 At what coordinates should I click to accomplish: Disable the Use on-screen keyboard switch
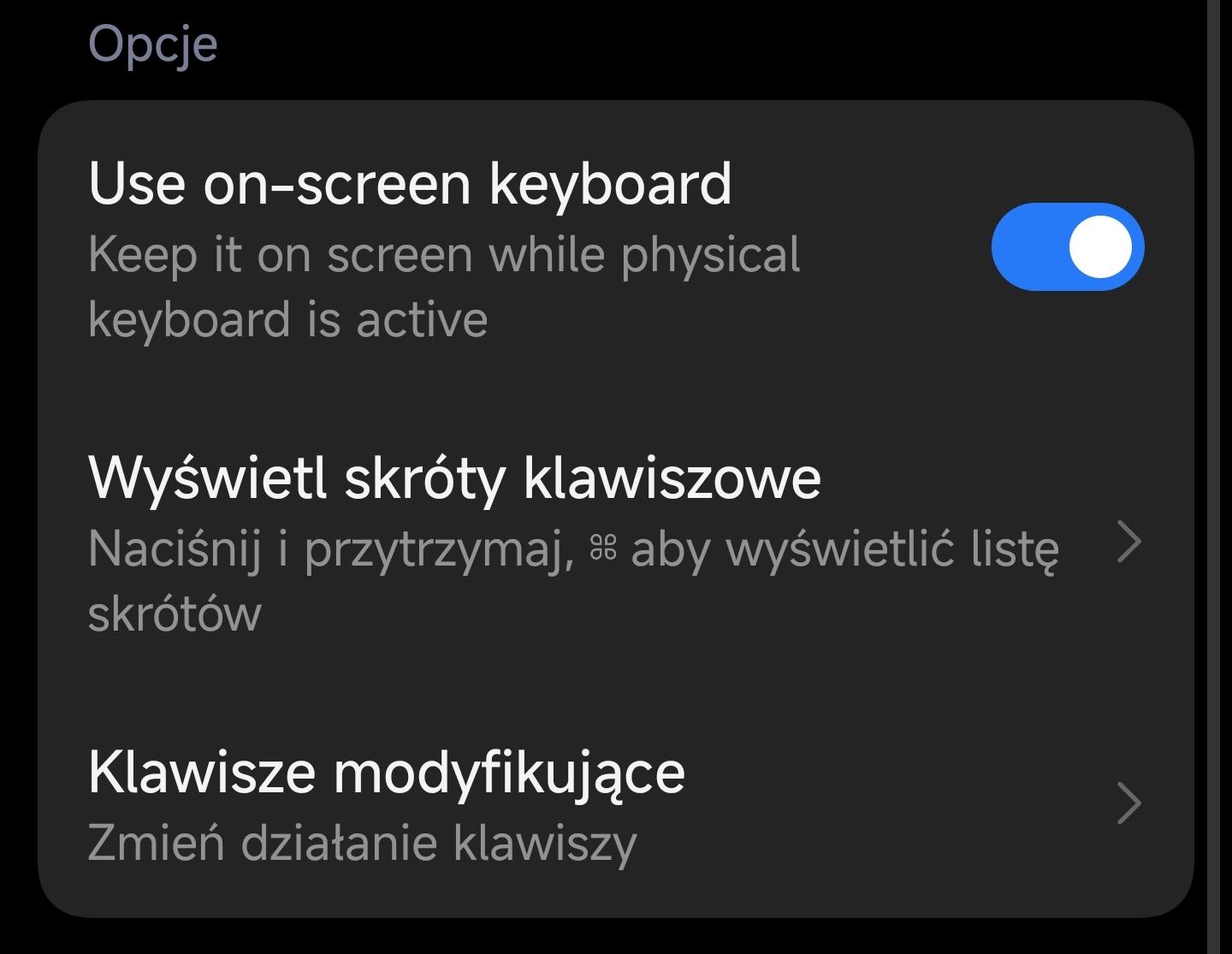pos(1067,246)
